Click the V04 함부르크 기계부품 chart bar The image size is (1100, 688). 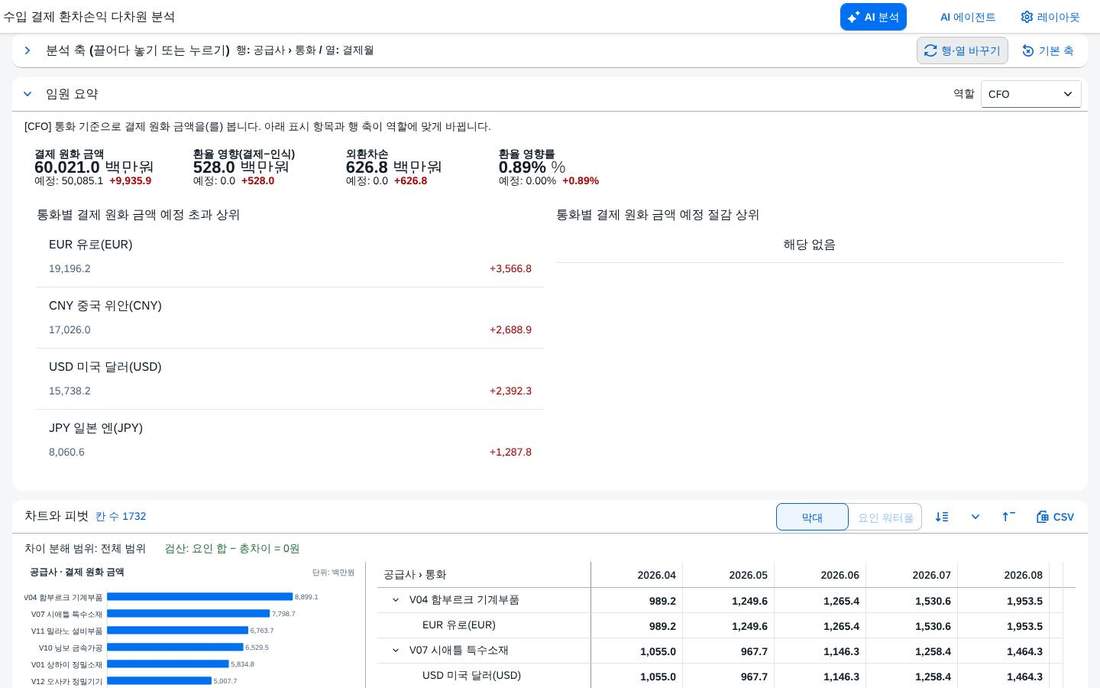point(200,597)
